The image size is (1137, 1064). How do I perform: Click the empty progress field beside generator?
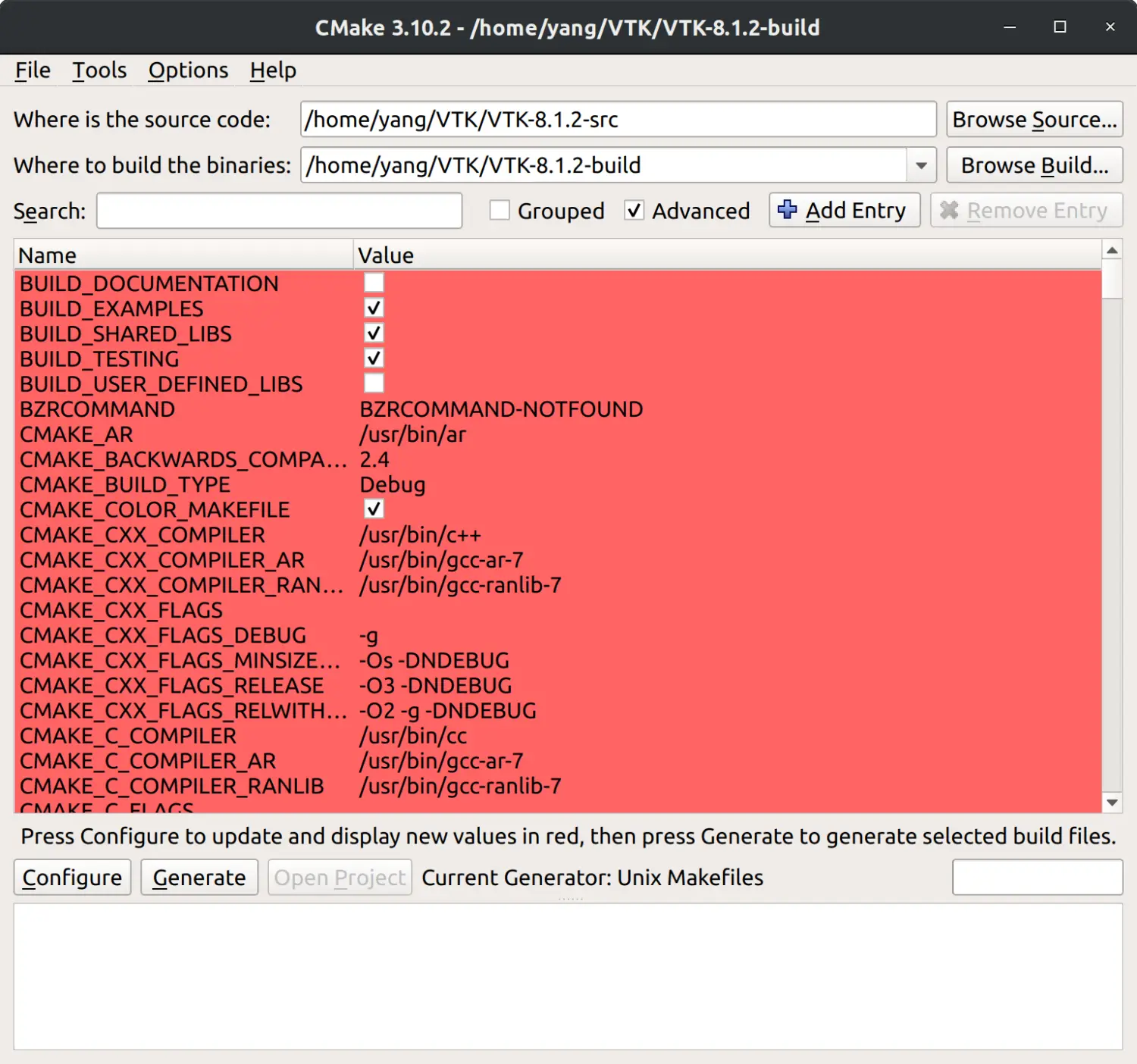coord(1037,877)
